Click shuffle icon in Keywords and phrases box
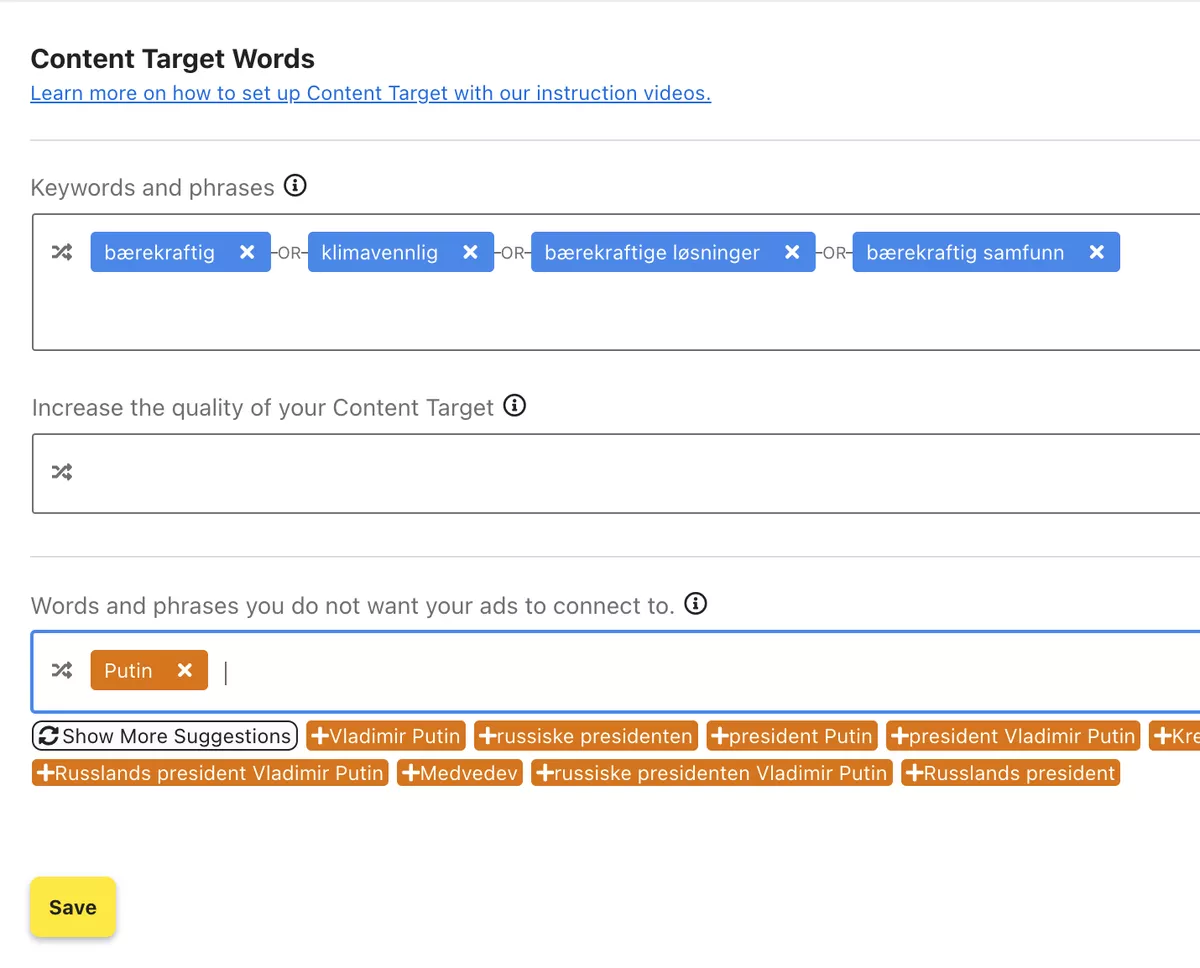Screen dimensions: 1200x968 pyautogui.click(x=62, y=253)
